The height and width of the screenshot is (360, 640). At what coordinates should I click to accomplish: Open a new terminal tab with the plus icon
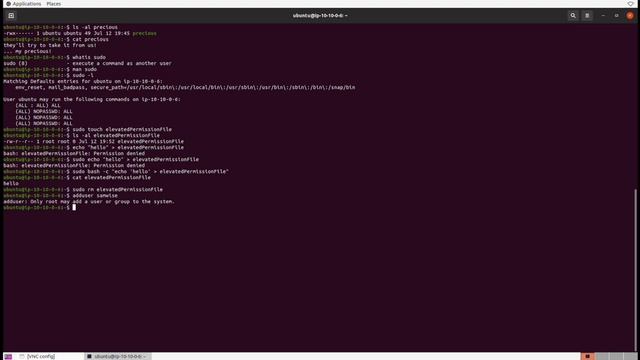click(11, 16)
